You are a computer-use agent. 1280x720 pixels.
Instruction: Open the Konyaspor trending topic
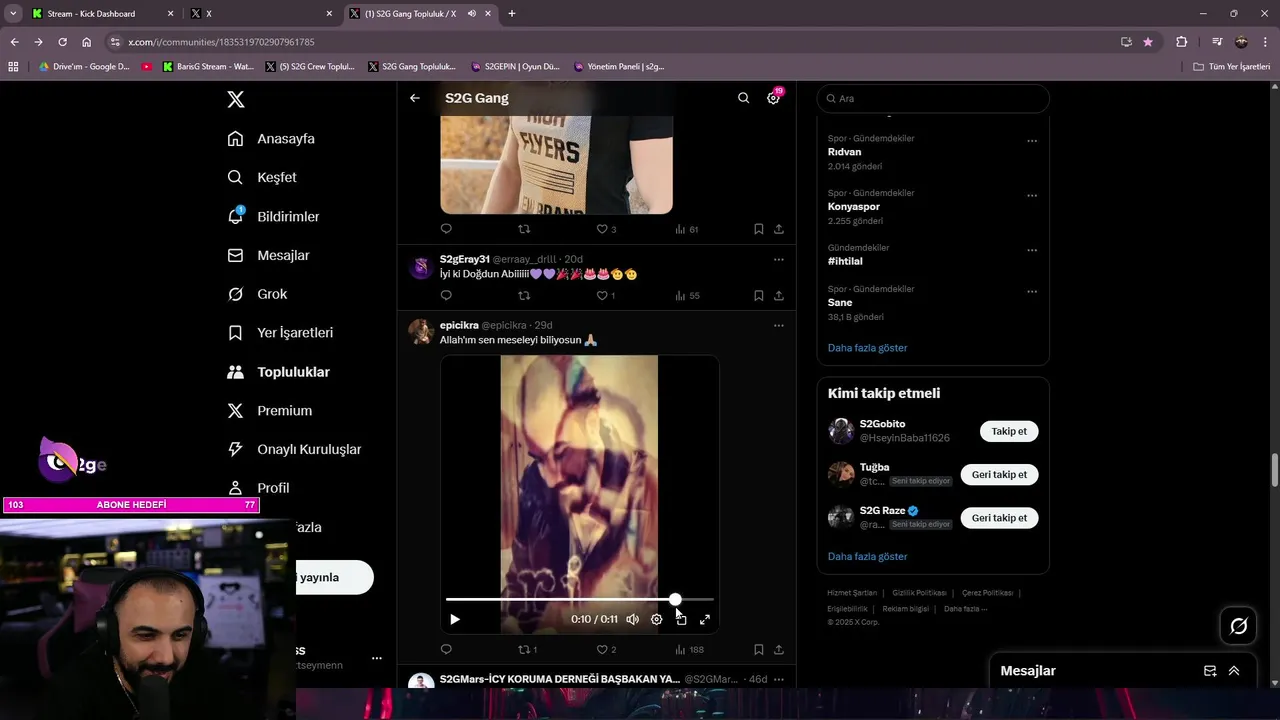pos(854,207)
